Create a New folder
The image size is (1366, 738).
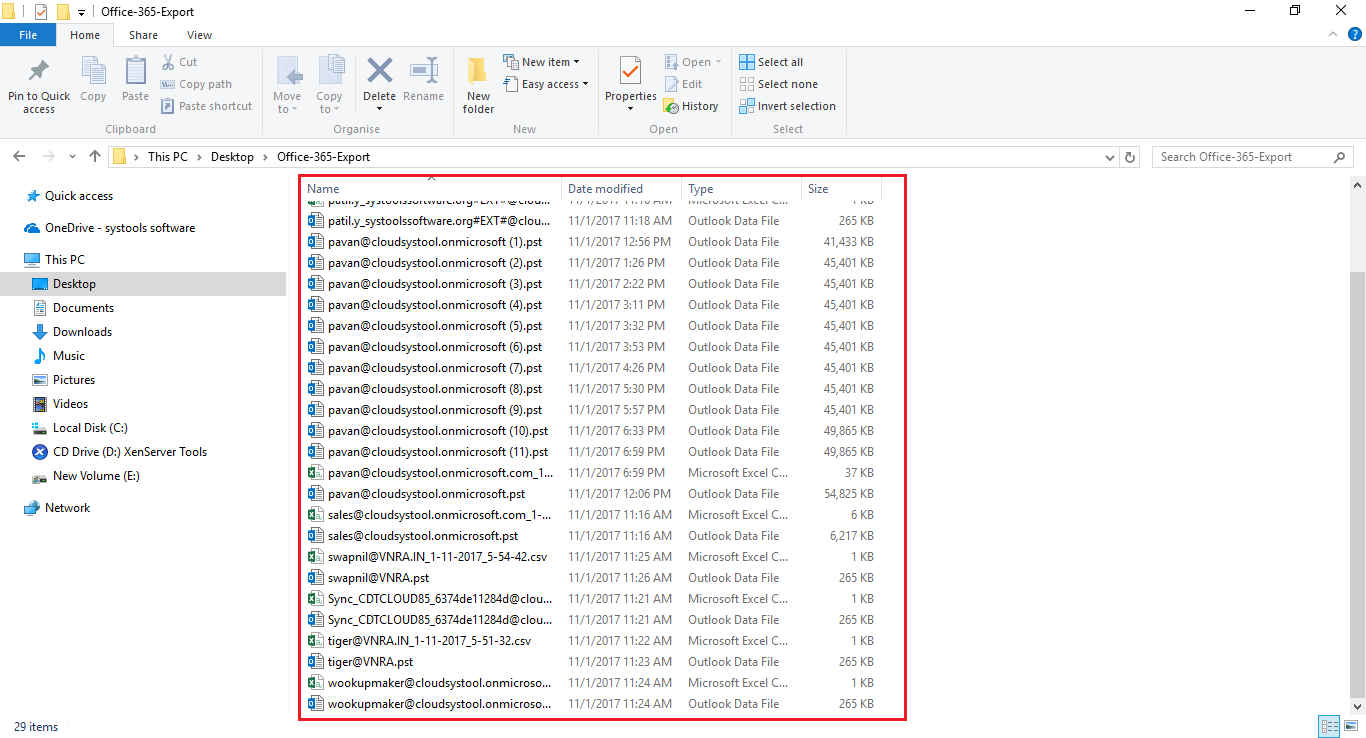pos(478,84)
